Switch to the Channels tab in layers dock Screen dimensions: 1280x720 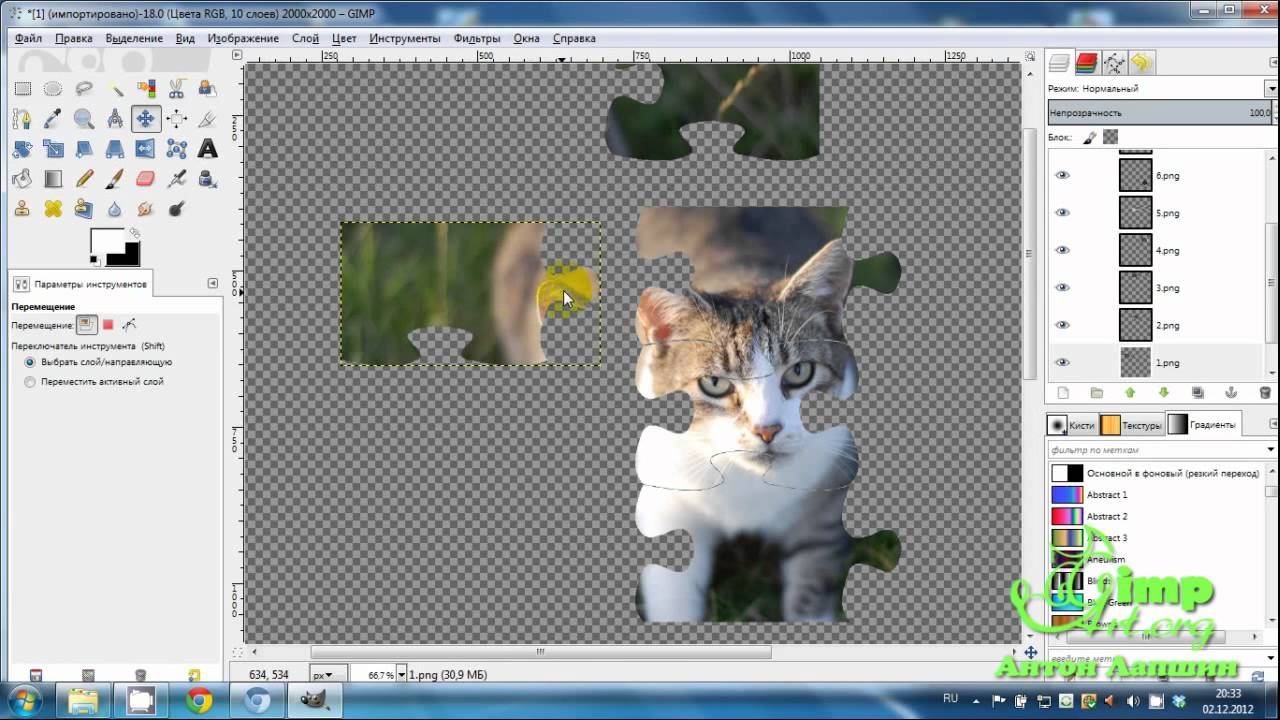pos(1087,64)
